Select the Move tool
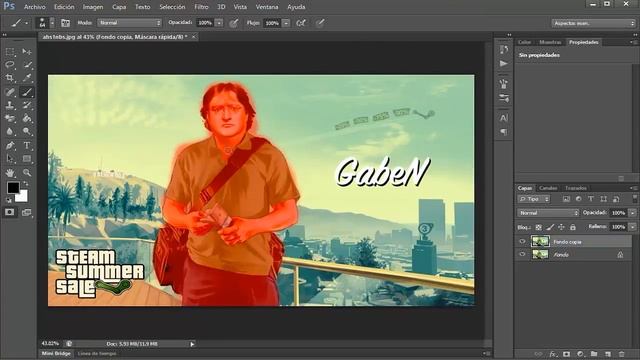The image size is (640, 360). [x=27, y=52]
